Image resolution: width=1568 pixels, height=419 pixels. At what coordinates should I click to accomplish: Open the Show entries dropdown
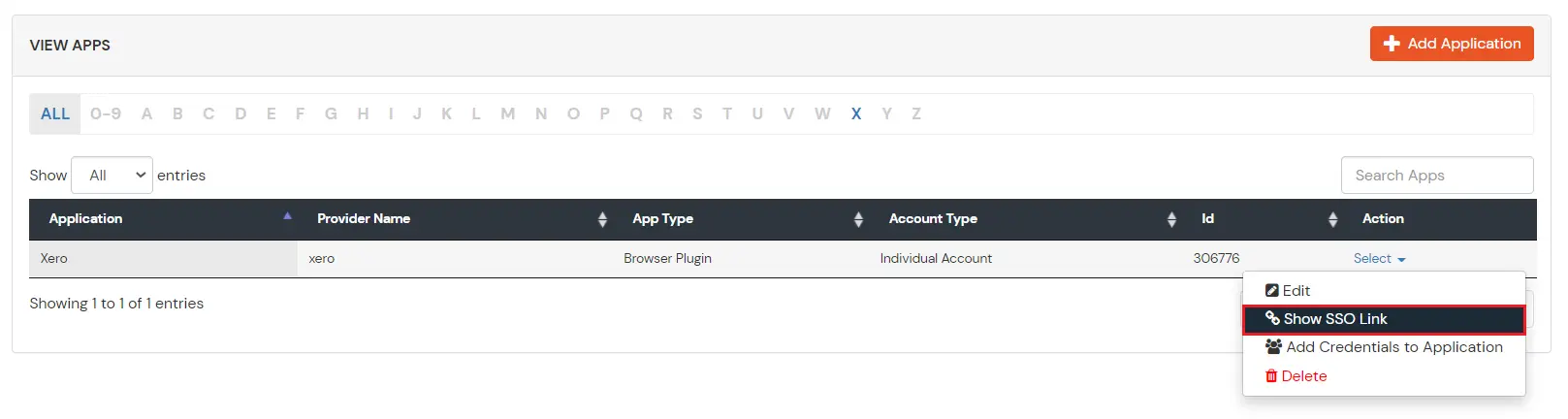click(112, 175)
